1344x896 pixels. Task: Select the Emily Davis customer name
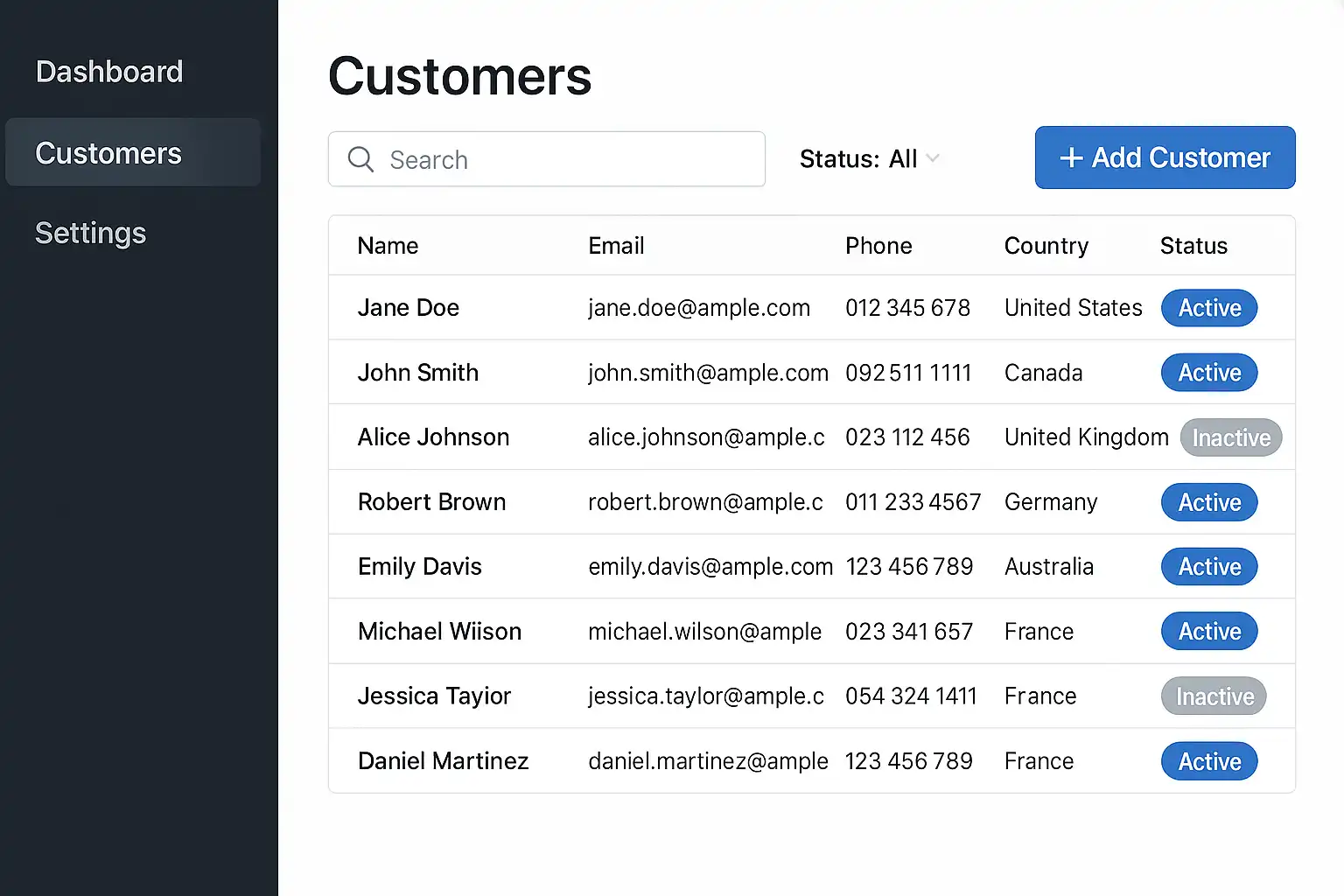coord(419,567)
